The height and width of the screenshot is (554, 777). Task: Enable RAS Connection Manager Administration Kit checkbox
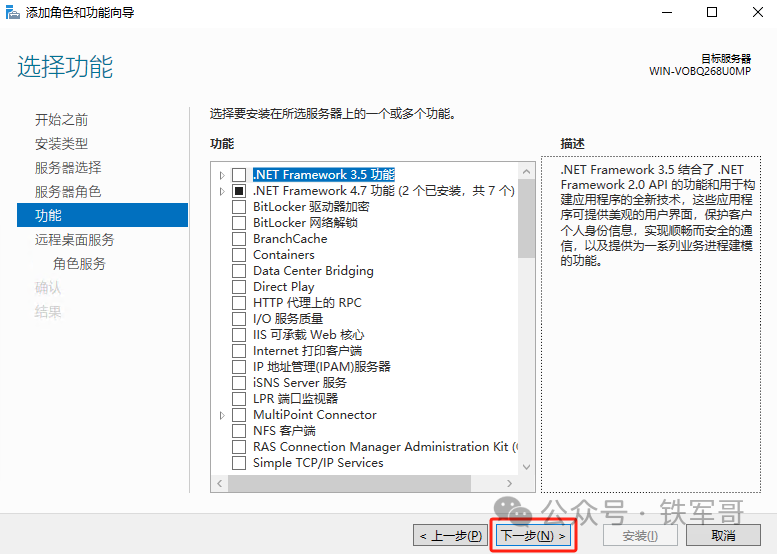click(x=239, y=447)
